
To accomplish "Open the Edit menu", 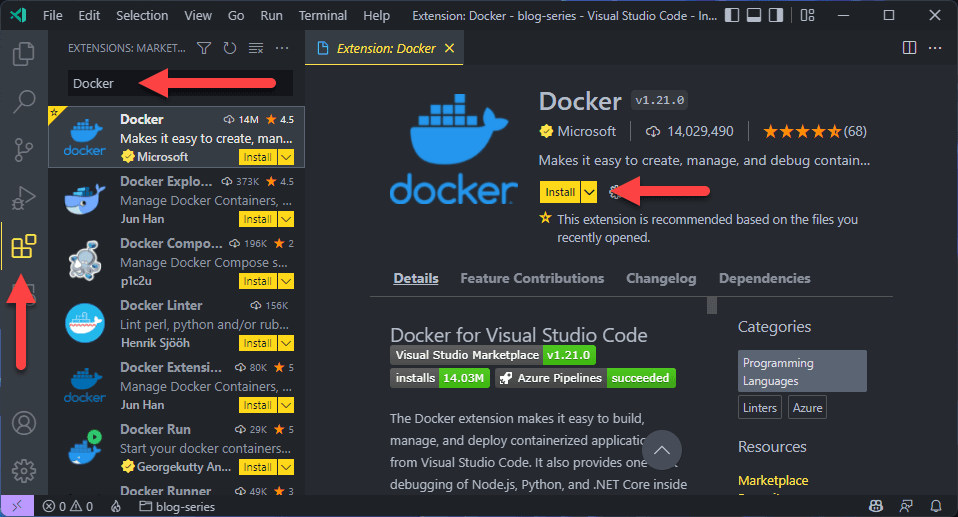I will coord(89,15).
